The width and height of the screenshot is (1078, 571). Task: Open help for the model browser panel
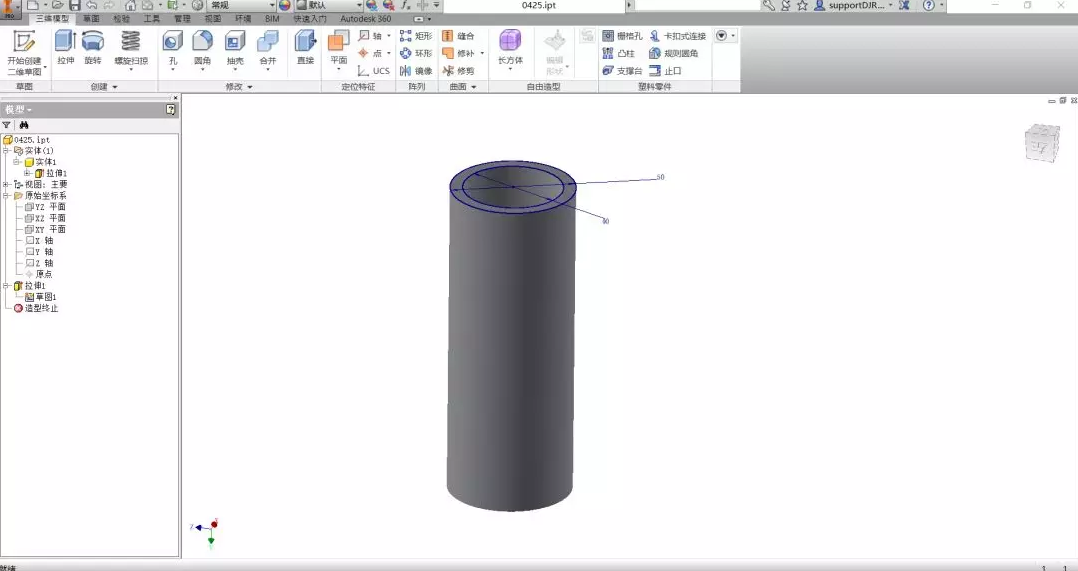point(170,109)
